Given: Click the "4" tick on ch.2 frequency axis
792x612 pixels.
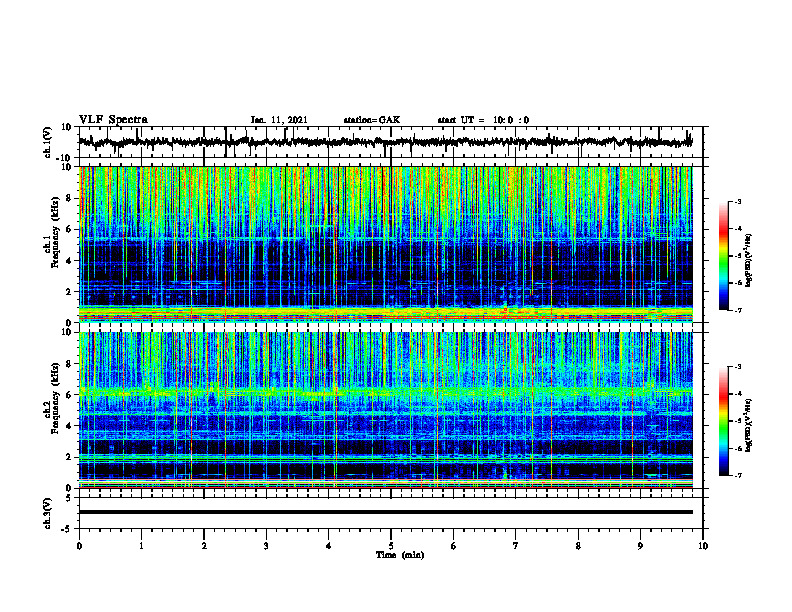Looking at the screenshot, I should pyautogui.click(x=70, y=426).
